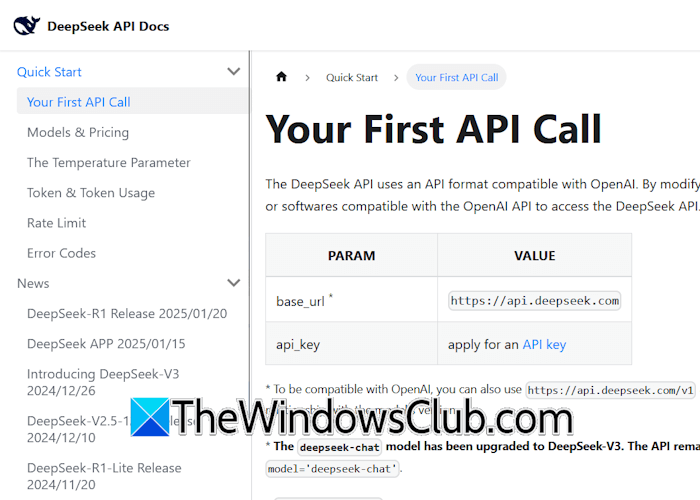Open the Quick Start sidebar category
Image resolution: width=700 pixels, height=500 pixels.
(x=49, y=72)
